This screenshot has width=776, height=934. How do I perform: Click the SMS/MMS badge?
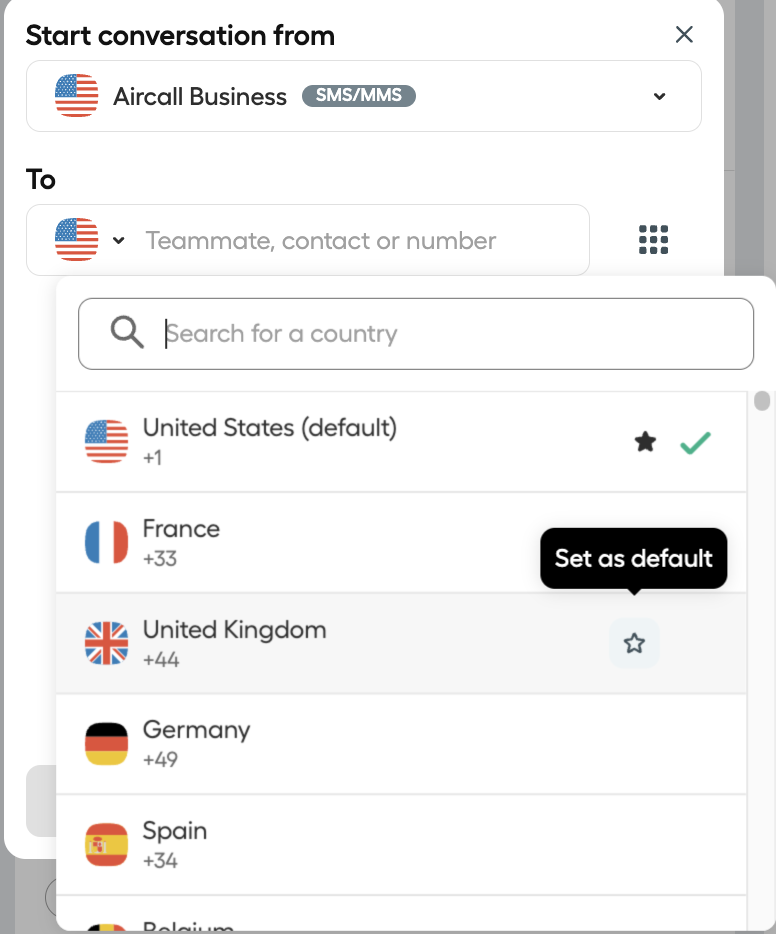point(359,95)
